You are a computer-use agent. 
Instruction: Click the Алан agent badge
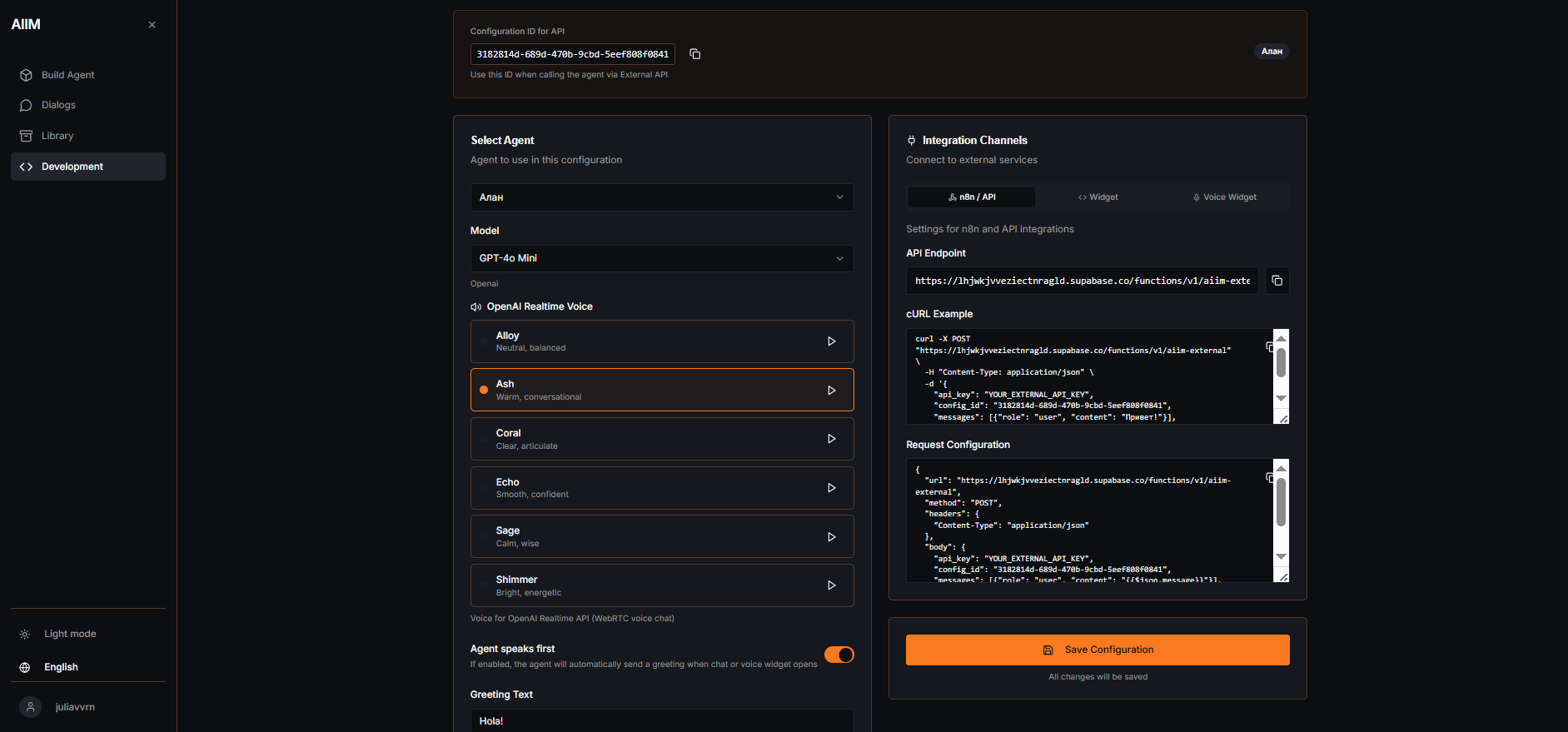(1272, 52)
